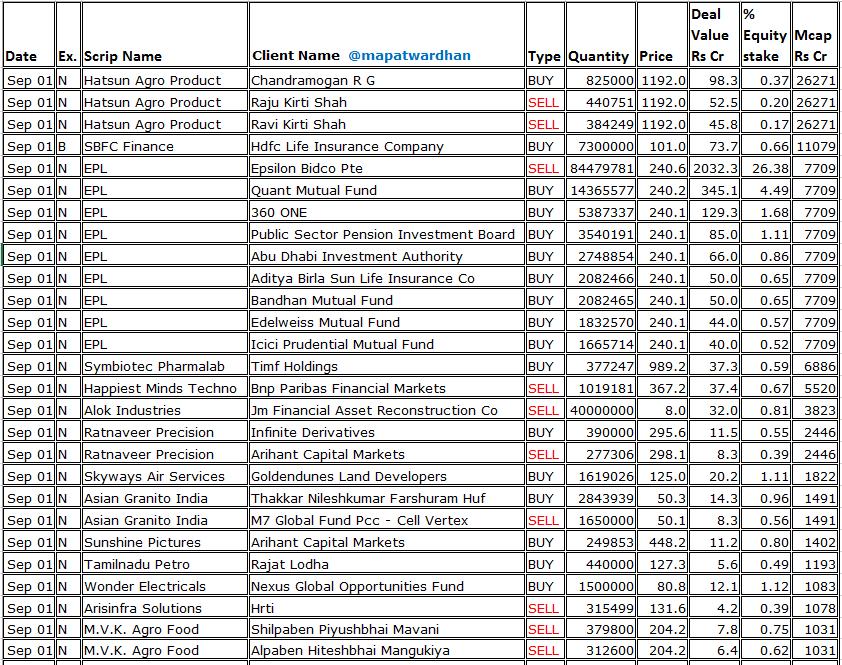Select the cell 'Raju Kirti Shah'
This screenshot has height=665, width=842.
coord(387,102)
